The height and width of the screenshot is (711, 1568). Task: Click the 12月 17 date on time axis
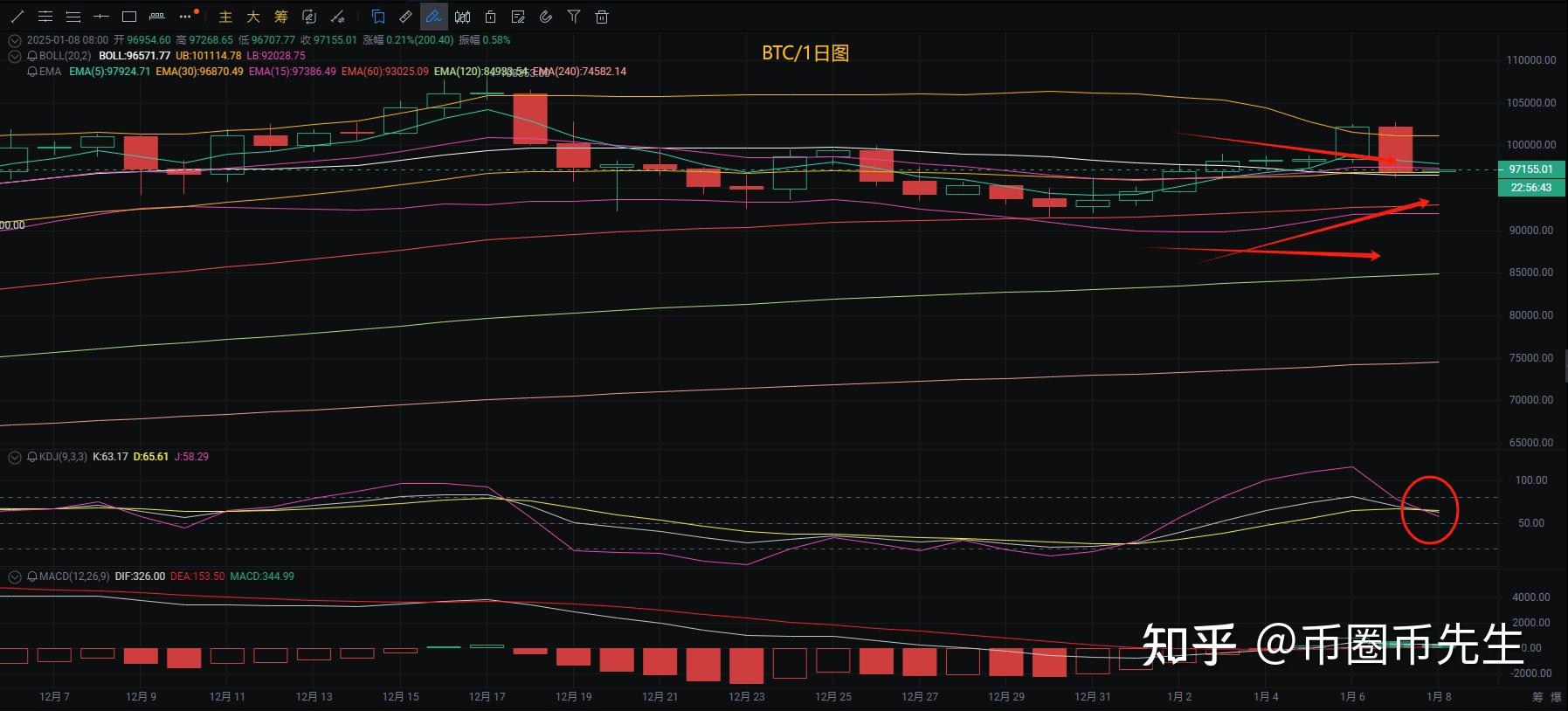tap(487, 697)
